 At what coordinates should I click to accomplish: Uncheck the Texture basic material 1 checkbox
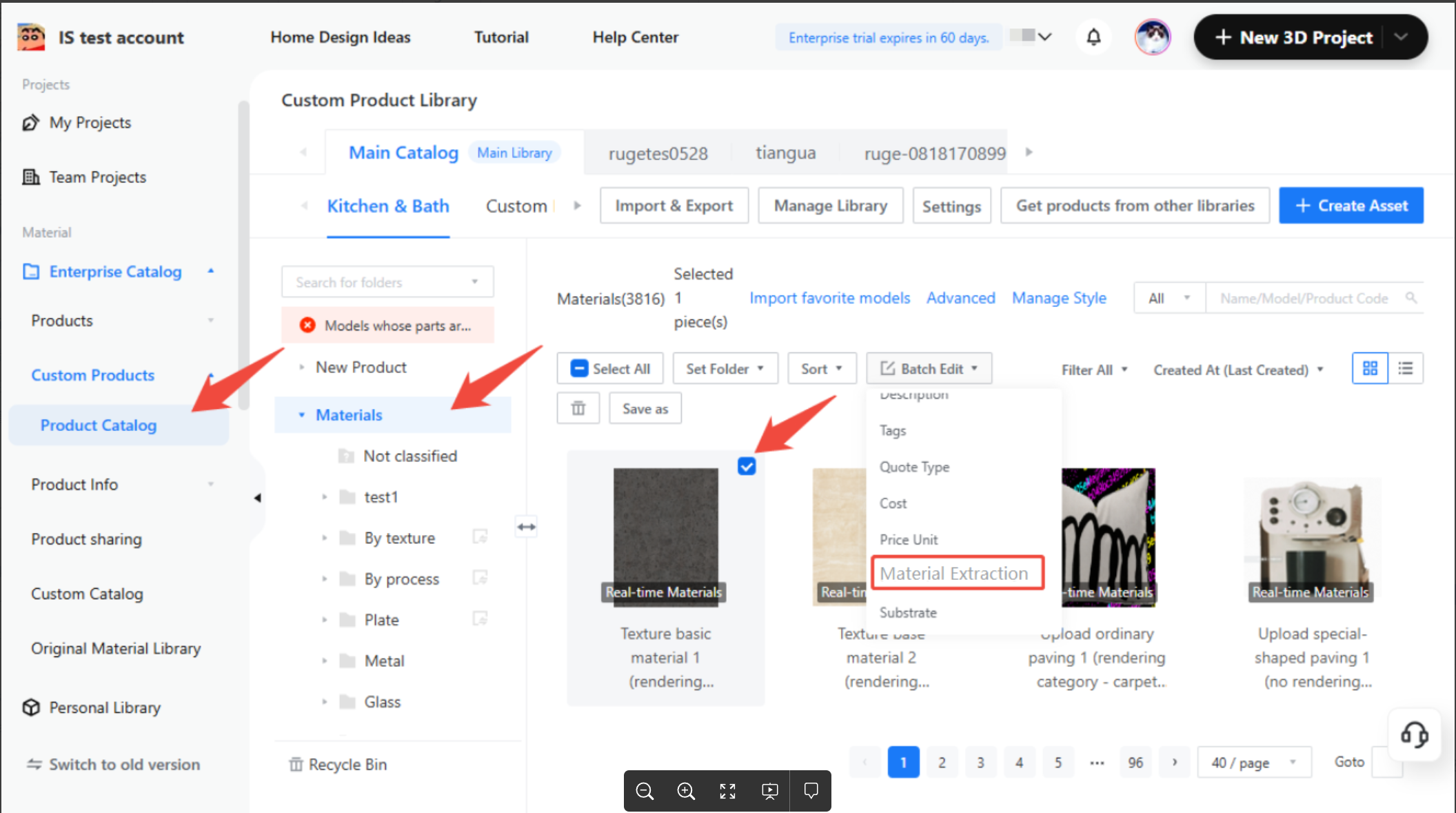(x=747, y=467)
